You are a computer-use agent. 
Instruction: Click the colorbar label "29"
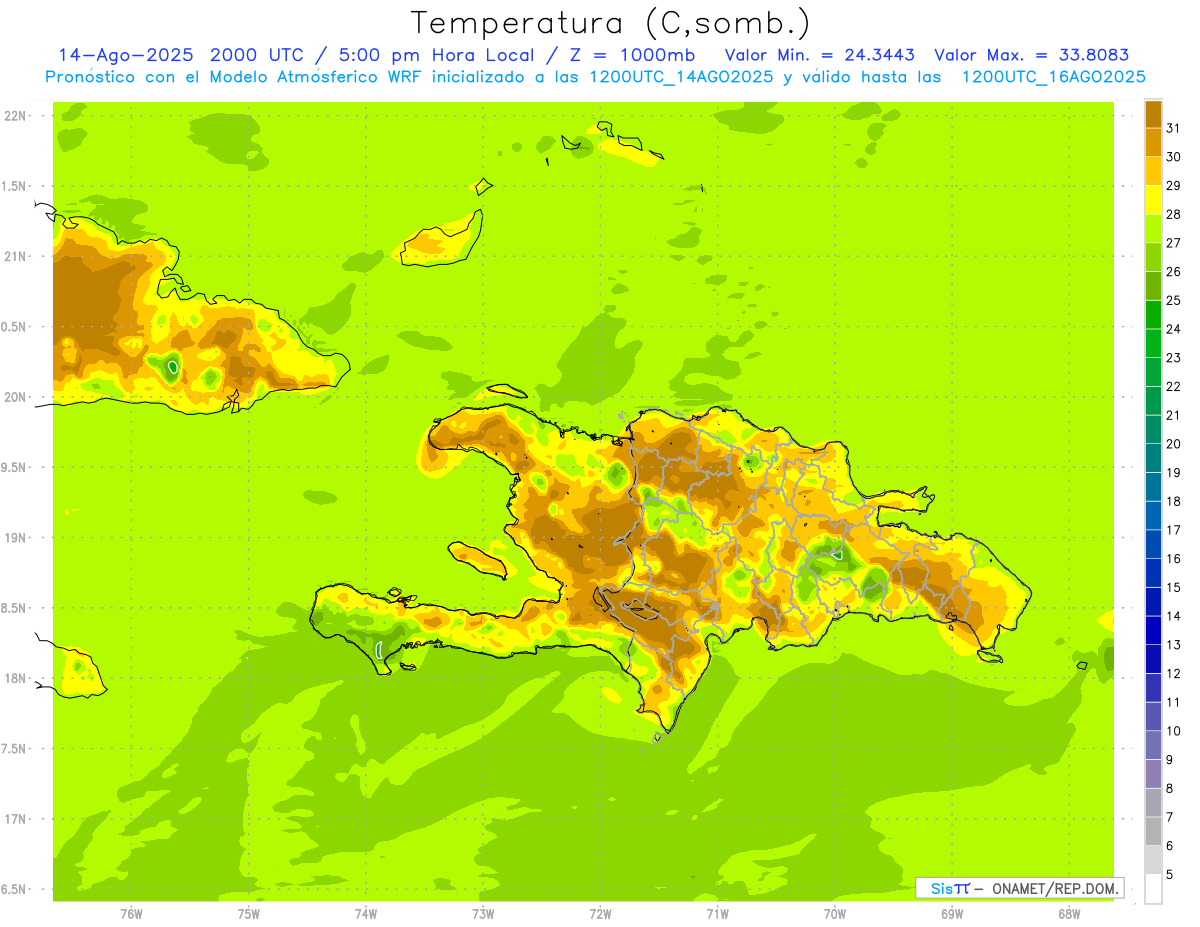pyautogui.click(x=1174, y=186)
